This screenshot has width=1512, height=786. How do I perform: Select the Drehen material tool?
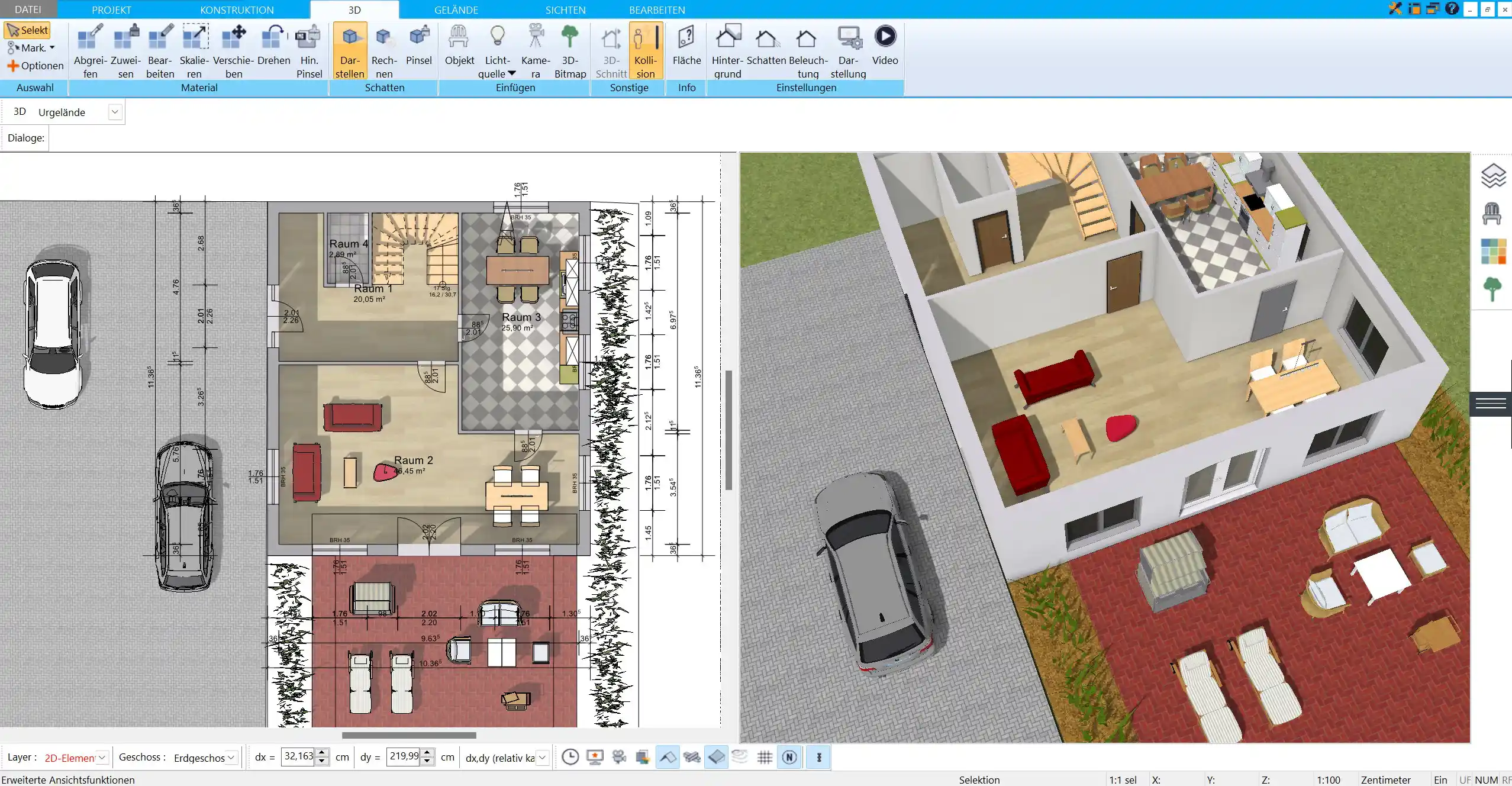[x=274, y=45]
